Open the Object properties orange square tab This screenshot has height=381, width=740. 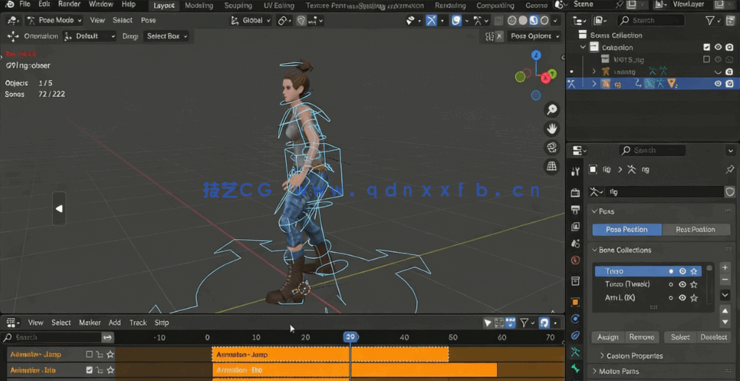click(575, 302)
